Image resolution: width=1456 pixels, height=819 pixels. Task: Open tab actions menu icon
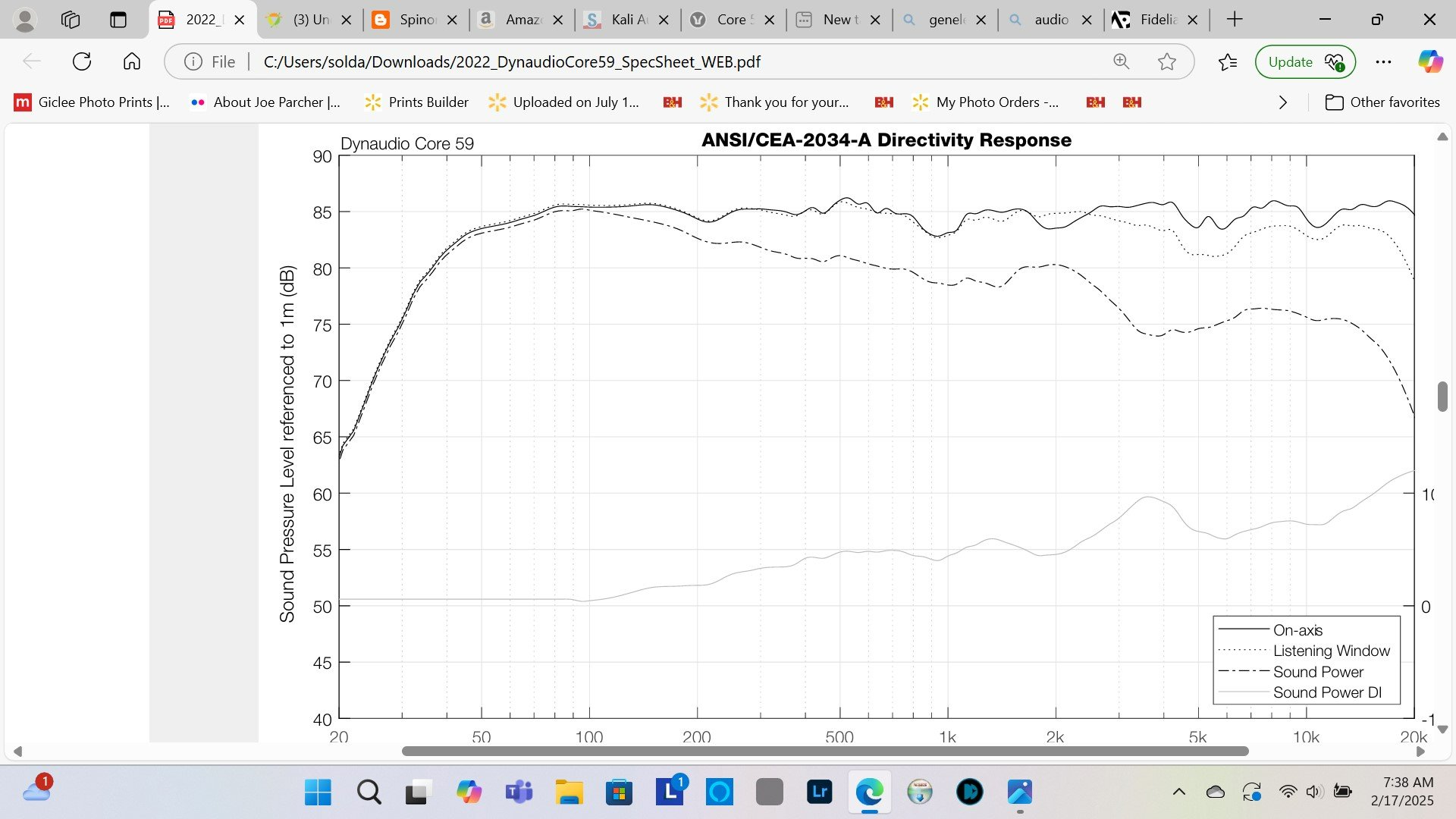118,20
